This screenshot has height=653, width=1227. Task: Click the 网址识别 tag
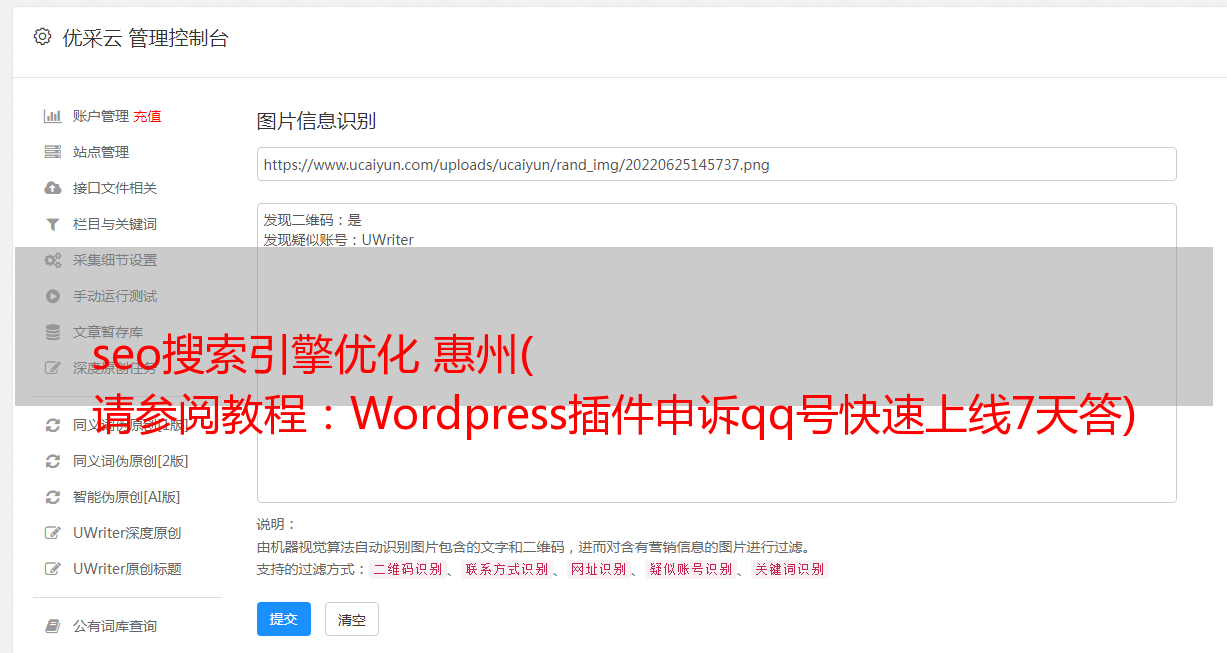click(598, 569)
